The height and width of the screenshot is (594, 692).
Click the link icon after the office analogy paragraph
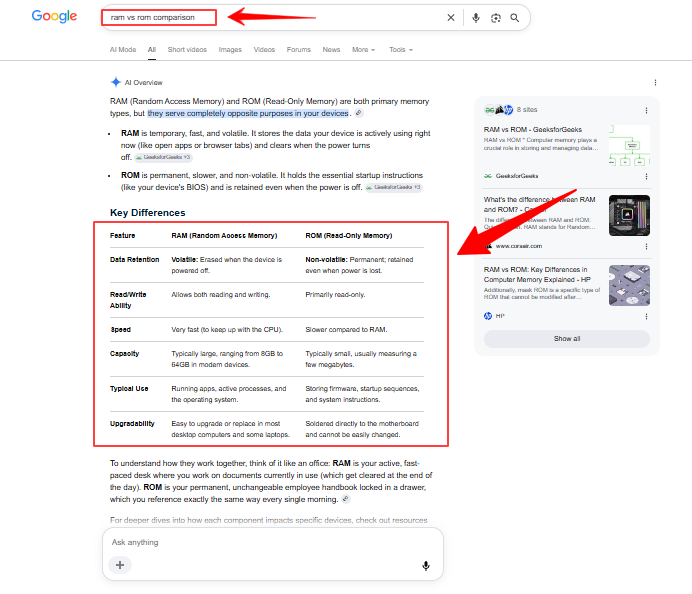(x=346, y=499)
